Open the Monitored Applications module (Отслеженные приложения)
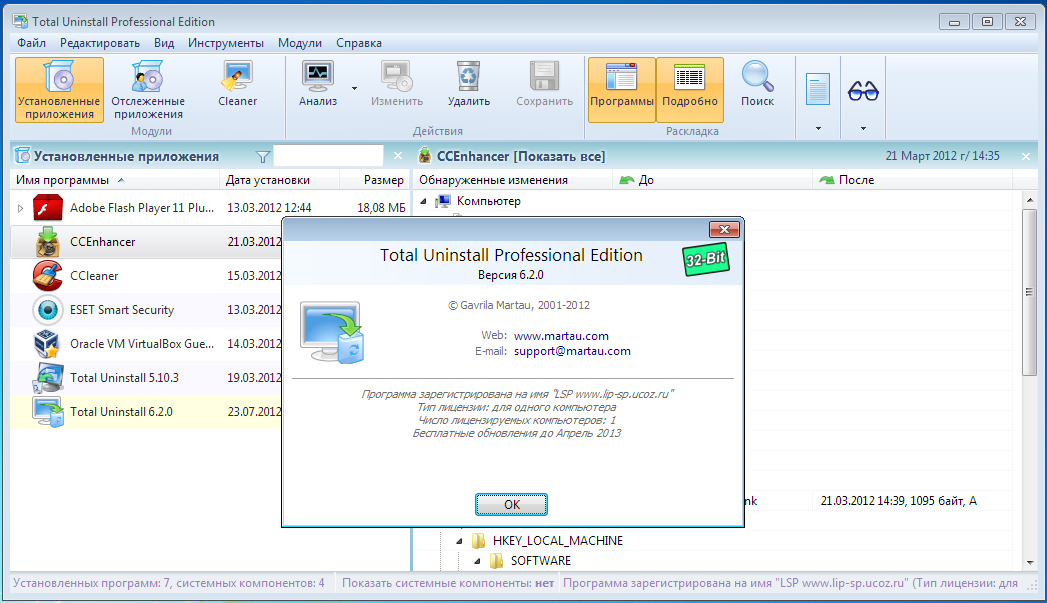This screenshot has width=1047, height=603. [x=148, y=89]
